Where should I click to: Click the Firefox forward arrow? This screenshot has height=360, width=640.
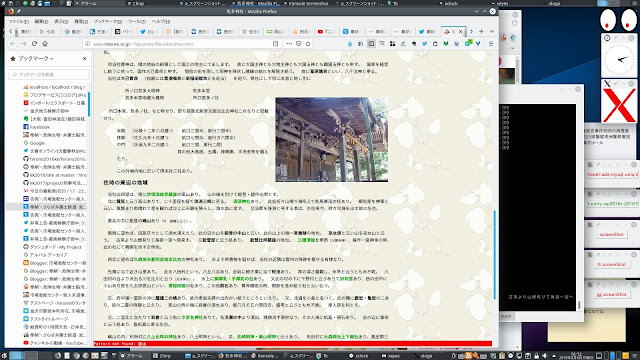pyautogui.click(x=24, y=44)
